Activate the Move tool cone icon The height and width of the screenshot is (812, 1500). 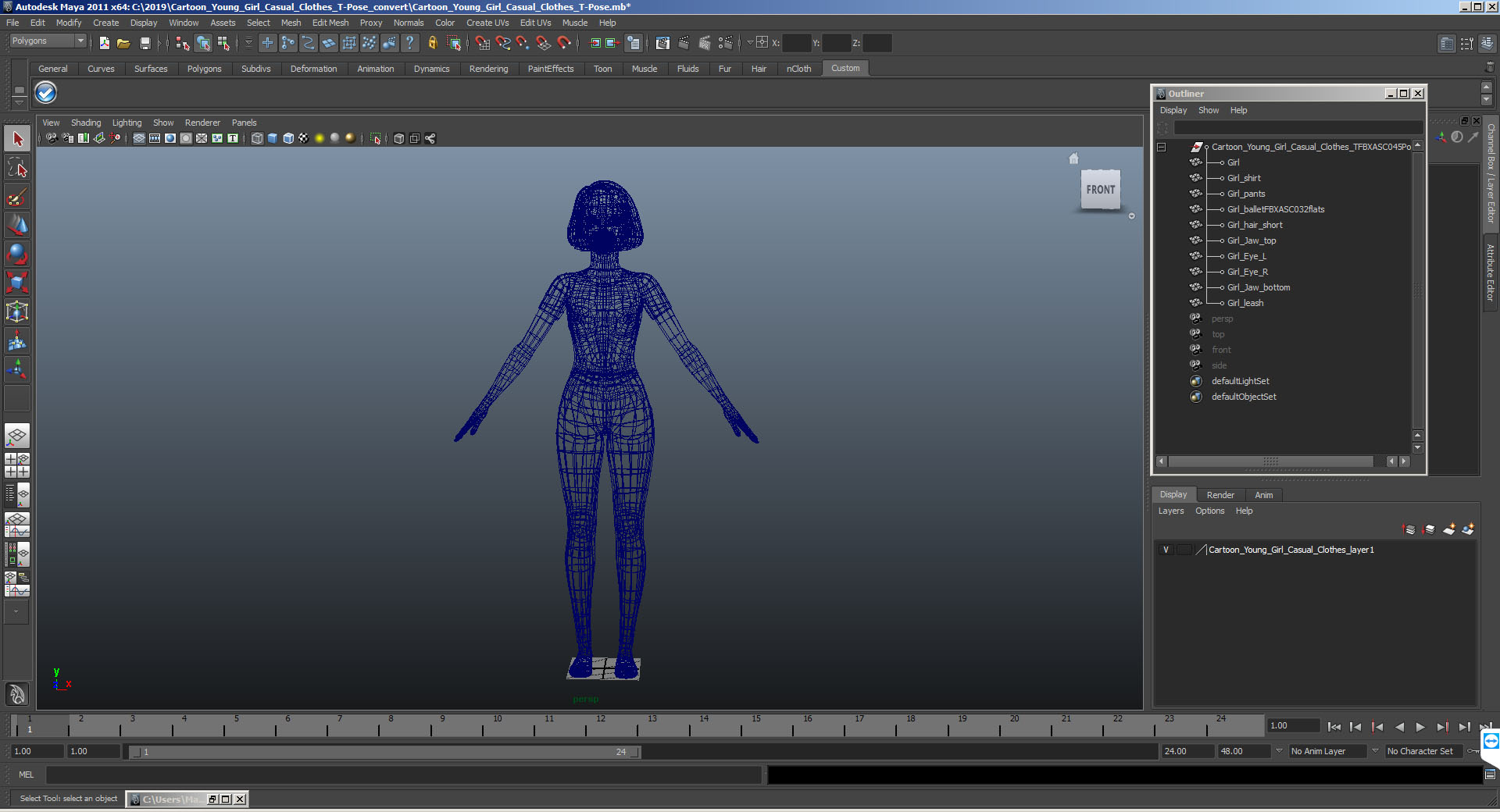17,225
